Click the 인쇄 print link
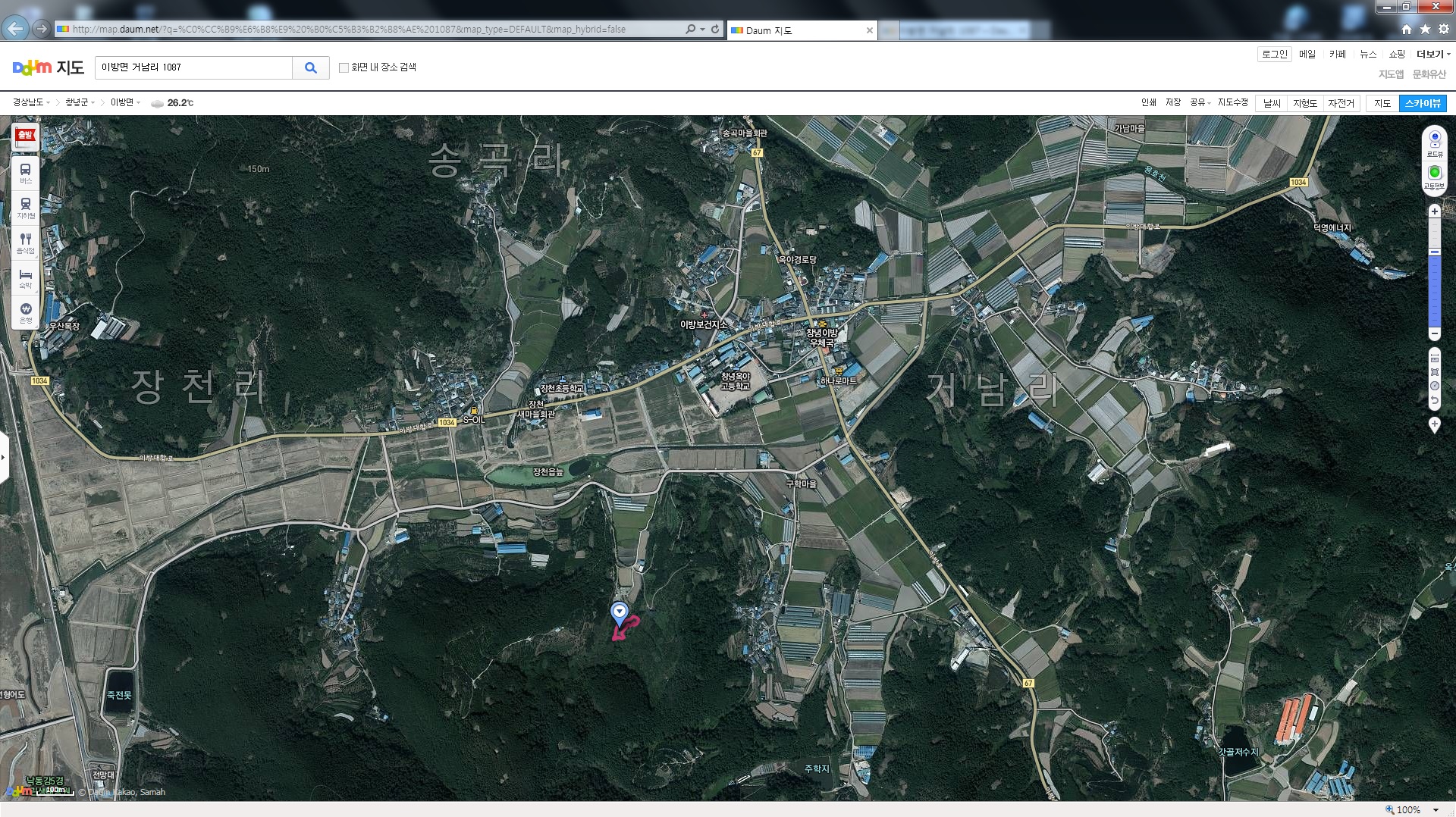 click(x=1148, y=102)
